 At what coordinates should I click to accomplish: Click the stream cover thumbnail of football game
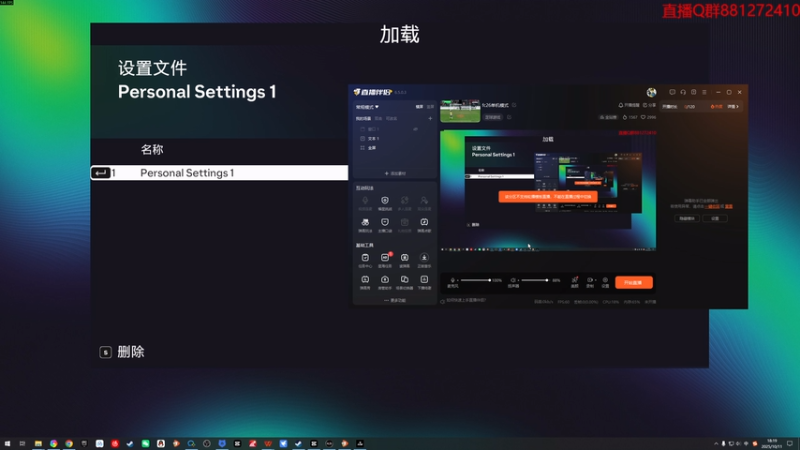pyautogui.click(x=460, y=111)
